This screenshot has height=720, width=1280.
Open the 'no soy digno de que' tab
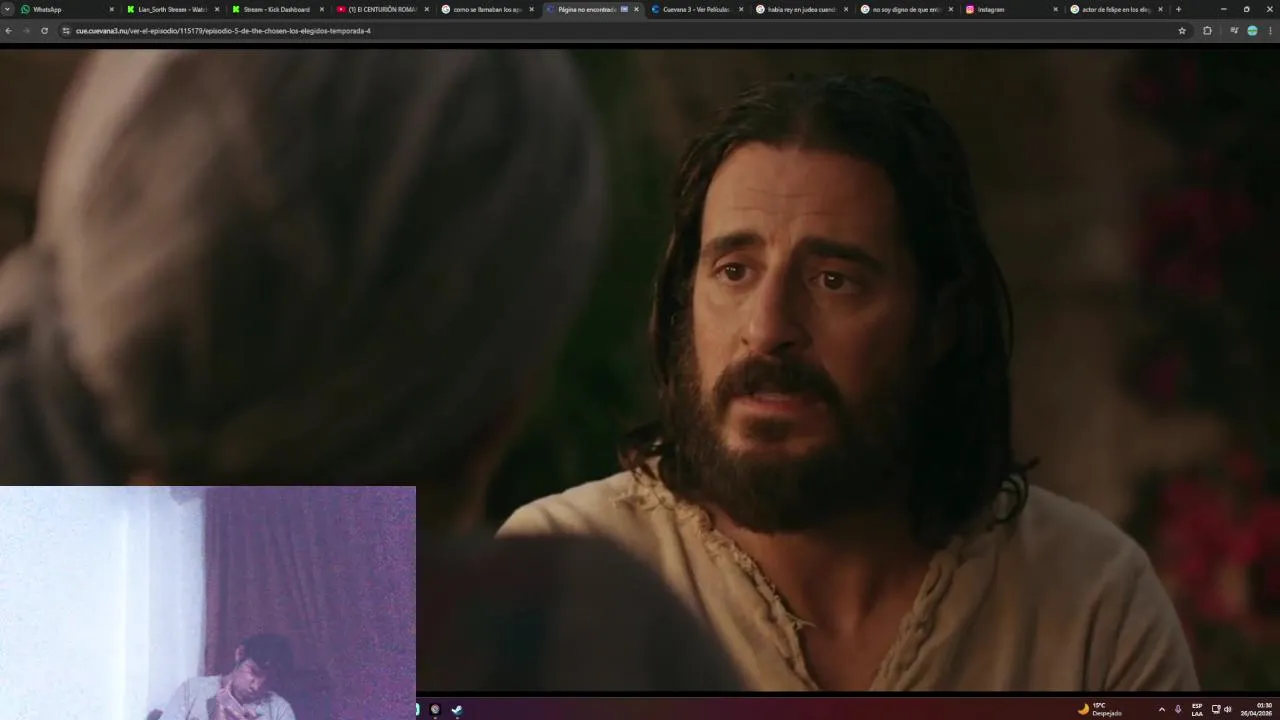coord(905,9)
